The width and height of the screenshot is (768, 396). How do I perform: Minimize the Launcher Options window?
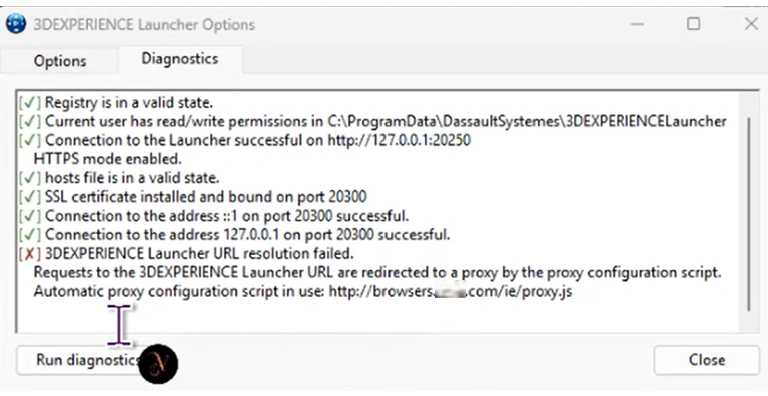pos(637,24)
